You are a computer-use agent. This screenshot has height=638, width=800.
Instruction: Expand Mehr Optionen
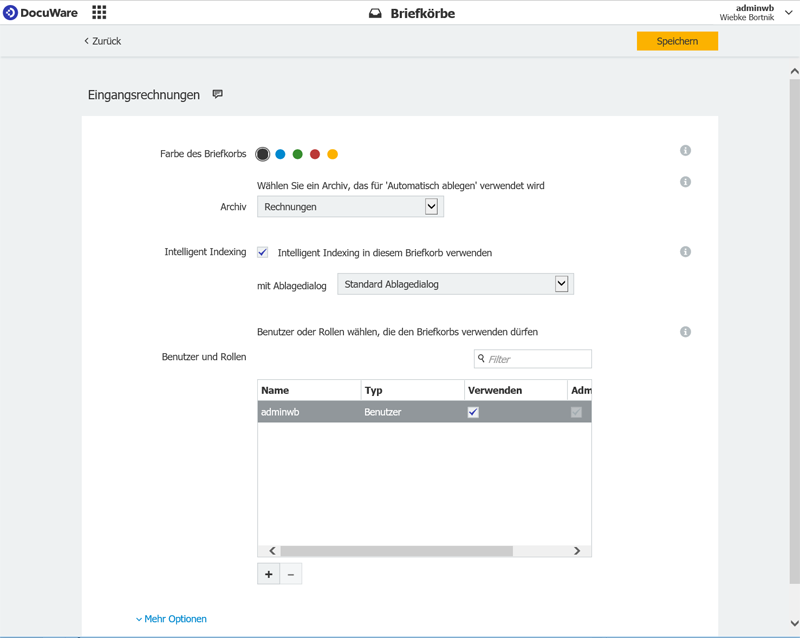pos(172,619)
